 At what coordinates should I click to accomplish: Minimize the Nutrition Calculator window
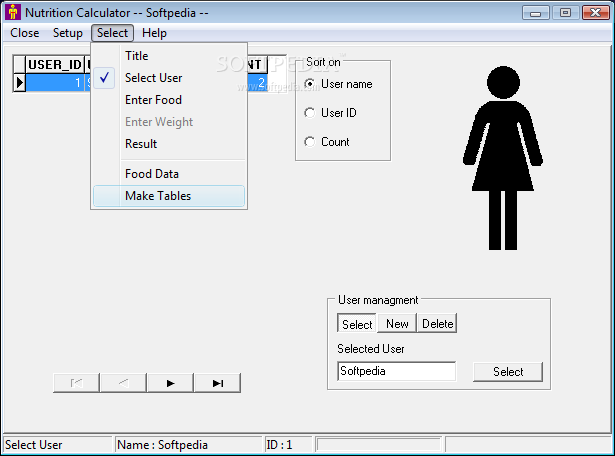pyautogui.click(x=536, y=13)
